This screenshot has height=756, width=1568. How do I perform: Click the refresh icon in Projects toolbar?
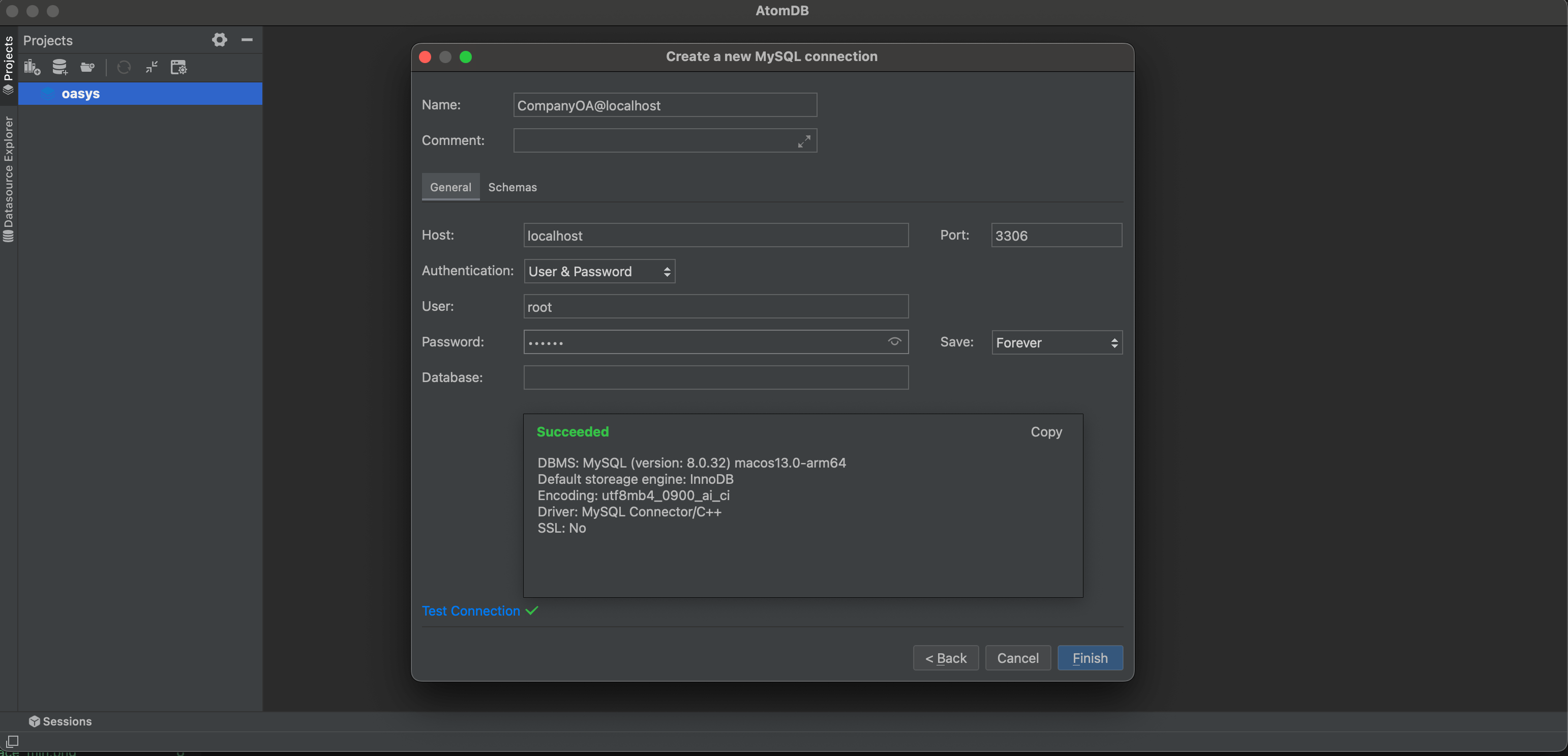point(124,67)
